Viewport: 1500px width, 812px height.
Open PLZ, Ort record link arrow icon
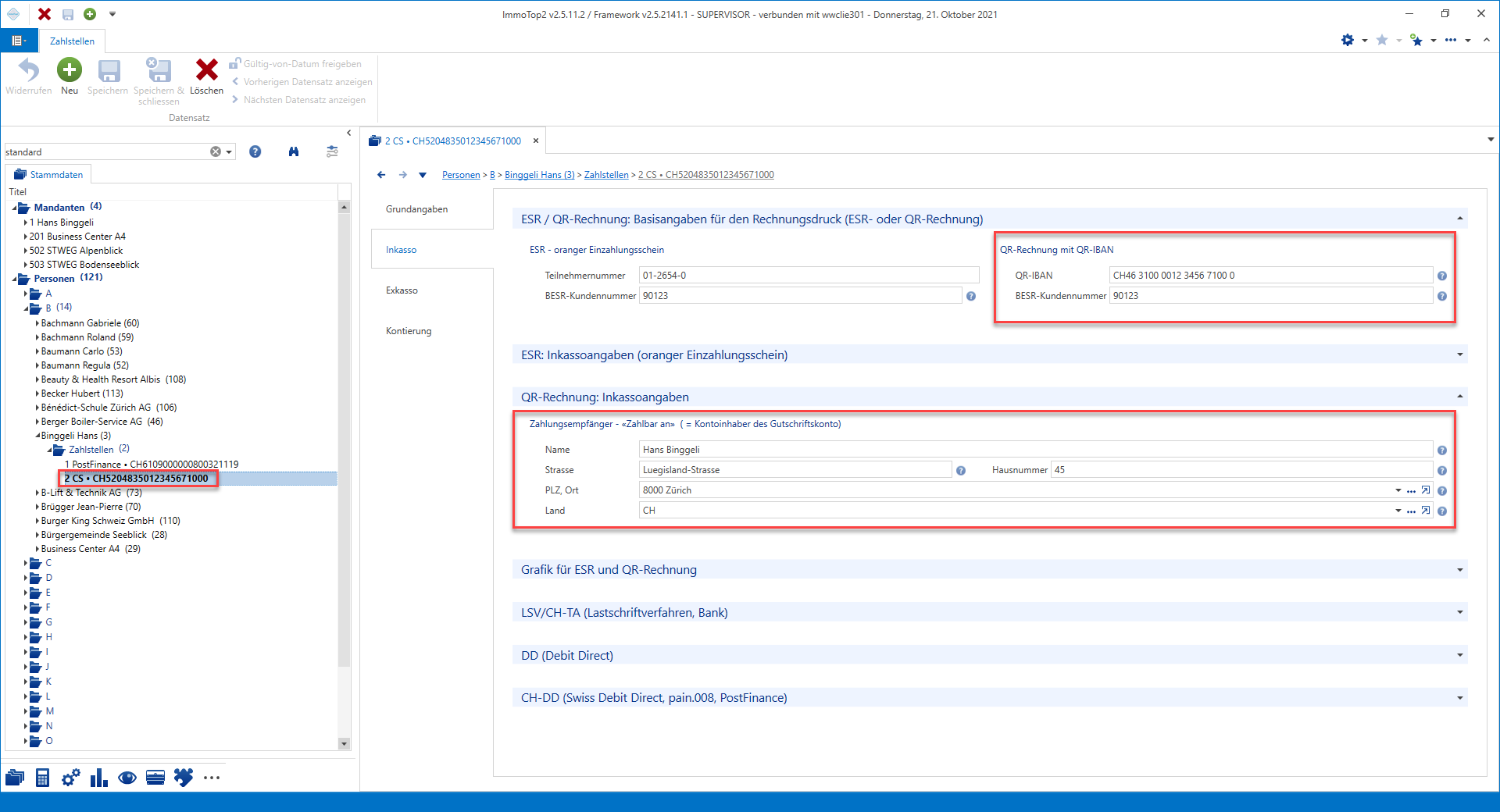1426,490
